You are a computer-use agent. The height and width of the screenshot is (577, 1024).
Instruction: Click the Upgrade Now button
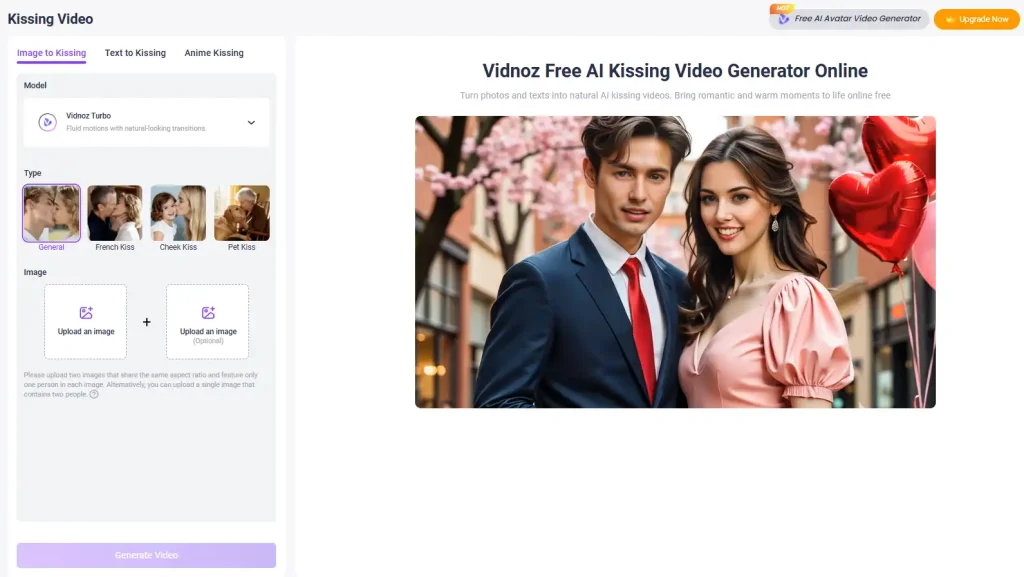click(x=976, y=19)
